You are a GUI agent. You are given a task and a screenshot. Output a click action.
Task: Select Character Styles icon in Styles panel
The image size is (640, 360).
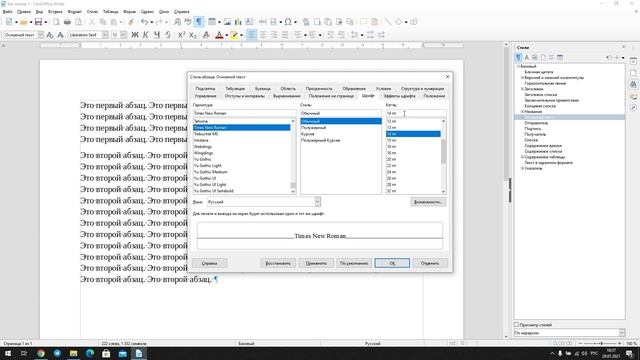click(x=527, y=58)
